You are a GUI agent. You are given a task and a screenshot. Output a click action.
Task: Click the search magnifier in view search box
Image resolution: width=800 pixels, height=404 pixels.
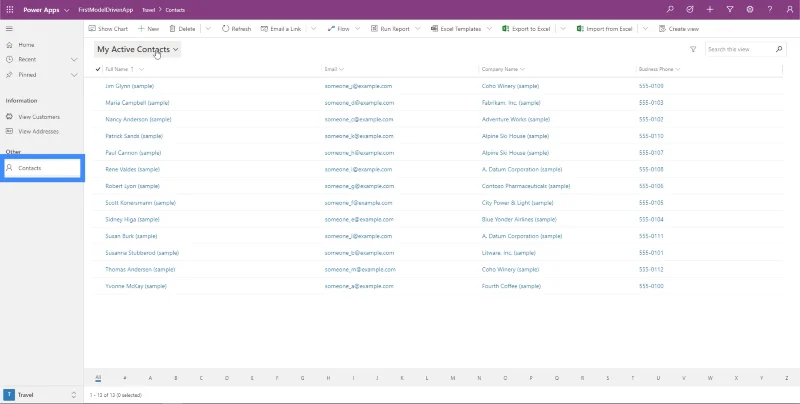[779, 49]
